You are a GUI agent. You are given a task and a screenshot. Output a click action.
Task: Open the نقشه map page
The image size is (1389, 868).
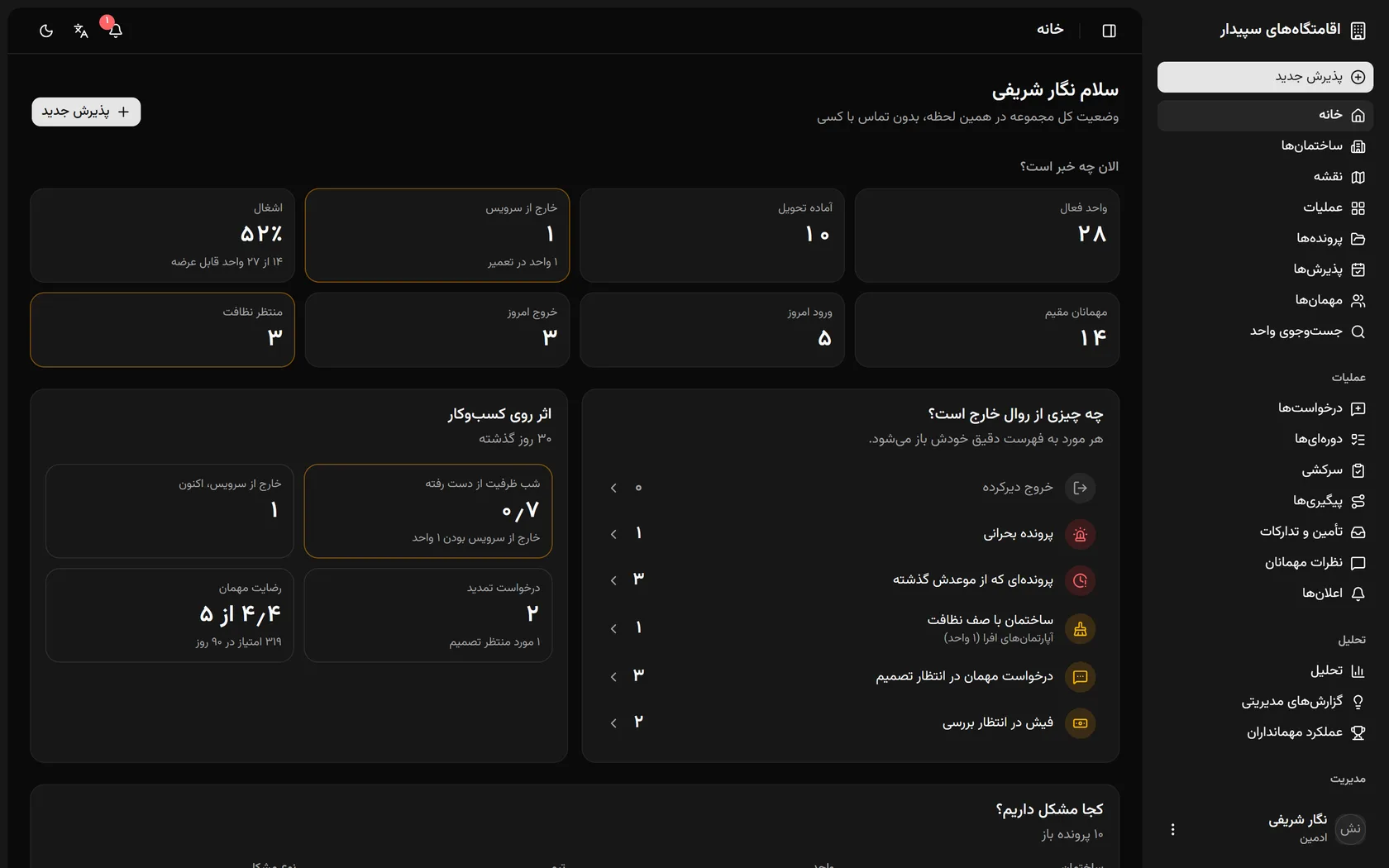(1265, 177)
